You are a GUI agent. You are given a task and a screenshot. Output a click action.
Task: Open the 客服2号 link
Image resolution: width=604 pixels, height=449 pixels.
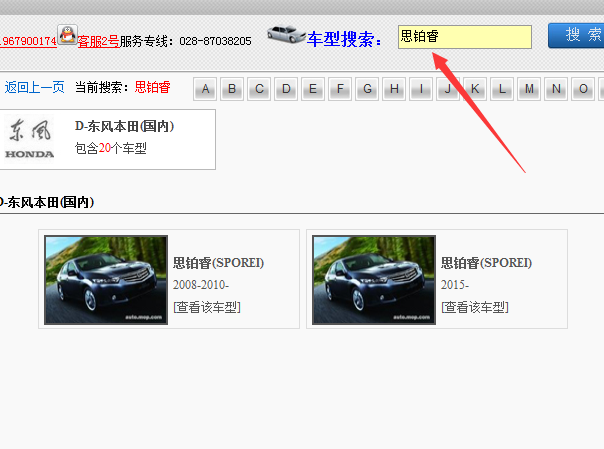[x=99, y=41]
